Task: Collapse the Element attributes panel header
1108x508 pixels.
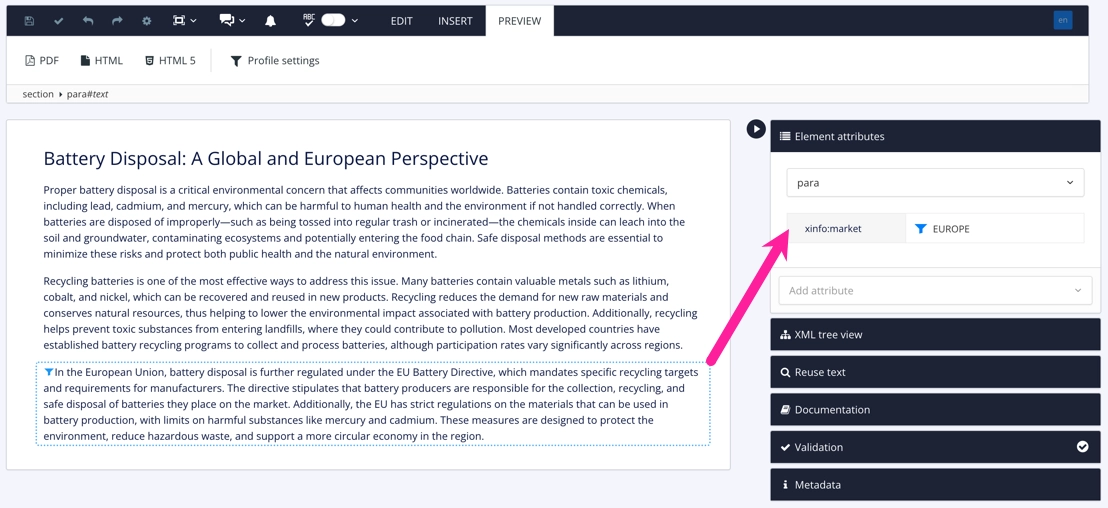Action: pos(936,136)
